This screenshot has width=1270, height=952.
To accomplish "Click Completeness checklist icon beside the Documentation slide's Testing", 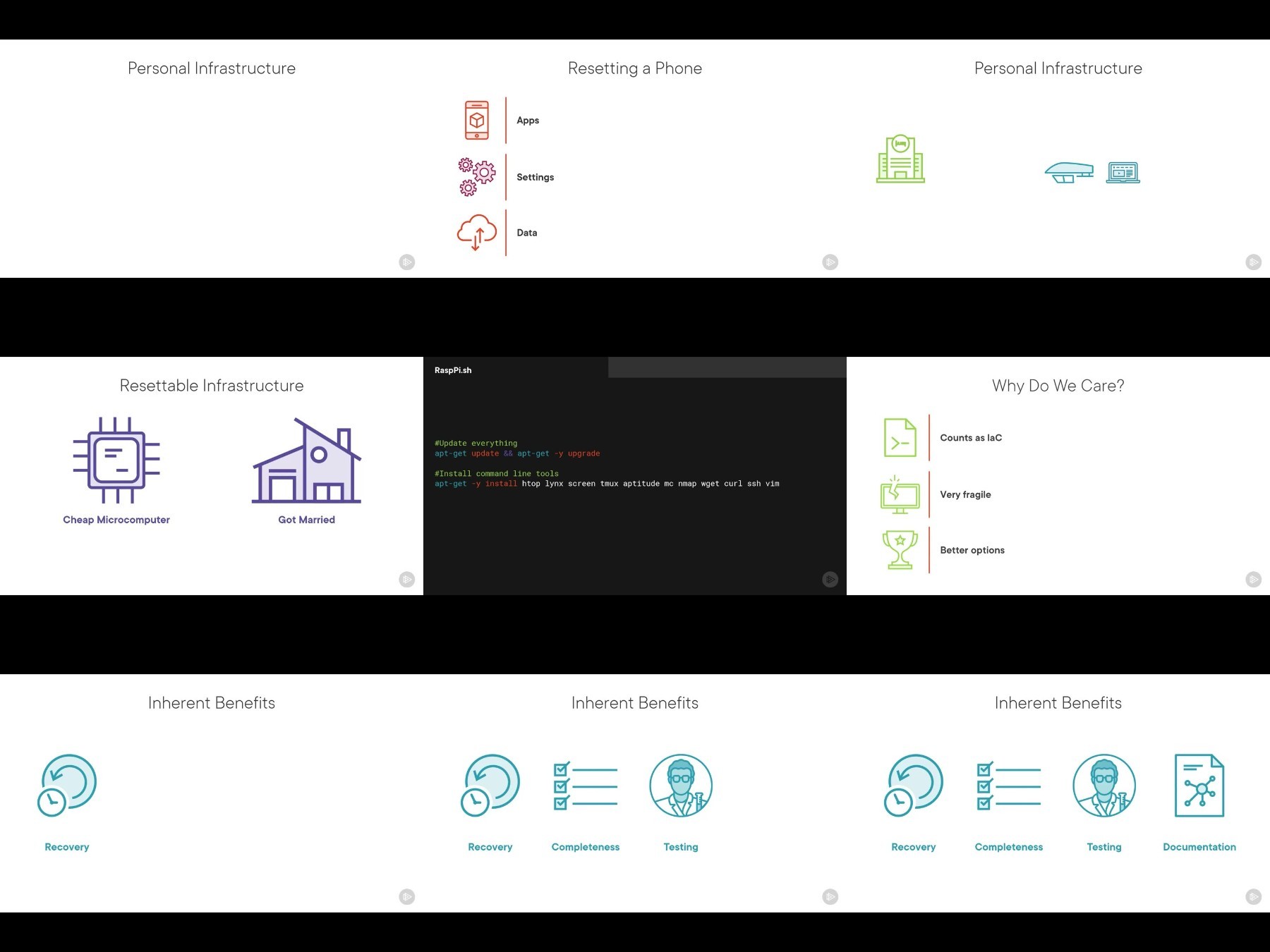I will [x=1009, y=786].
